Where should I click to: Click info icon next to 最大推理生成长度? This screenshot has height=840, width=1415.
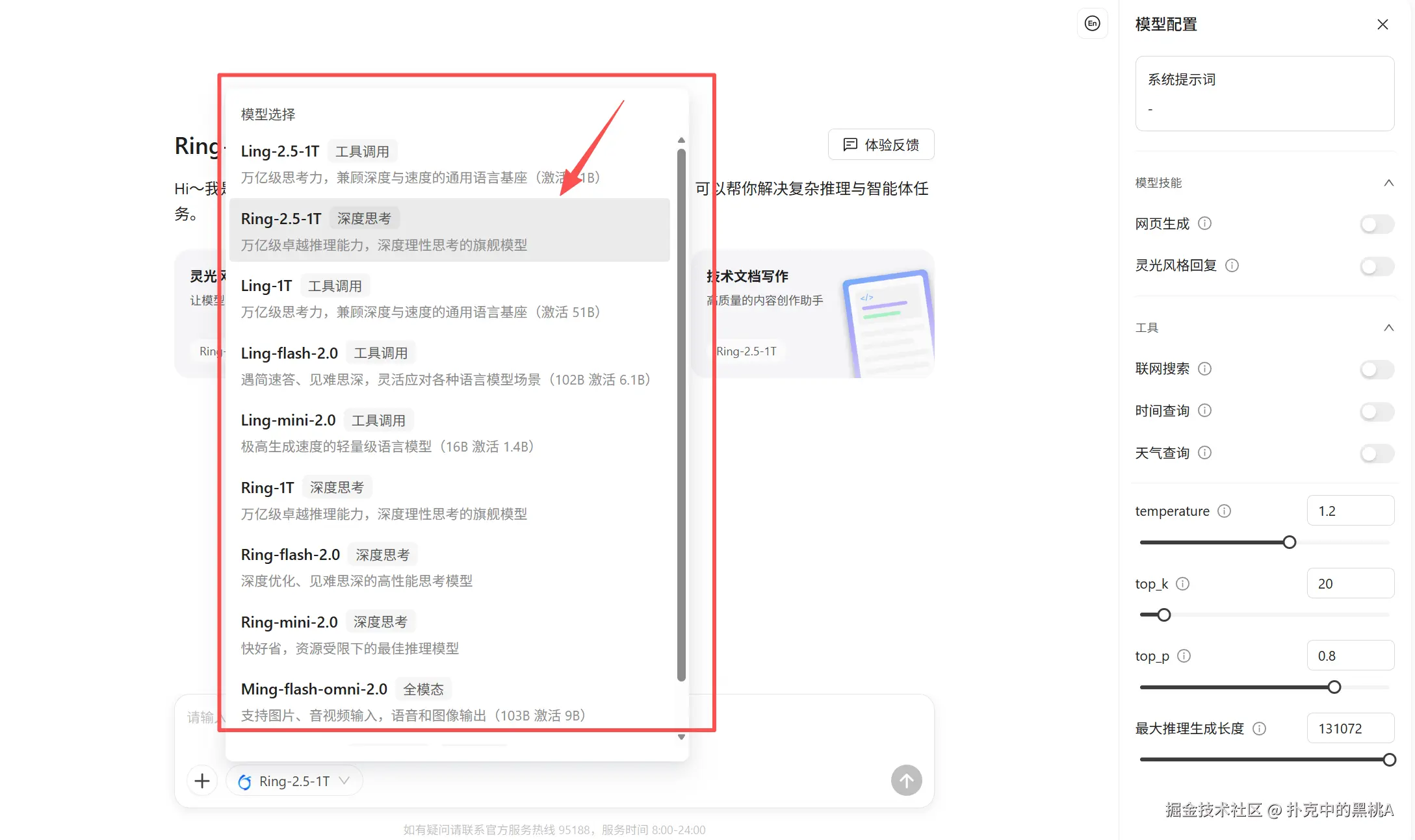[x=1259, y=729]
